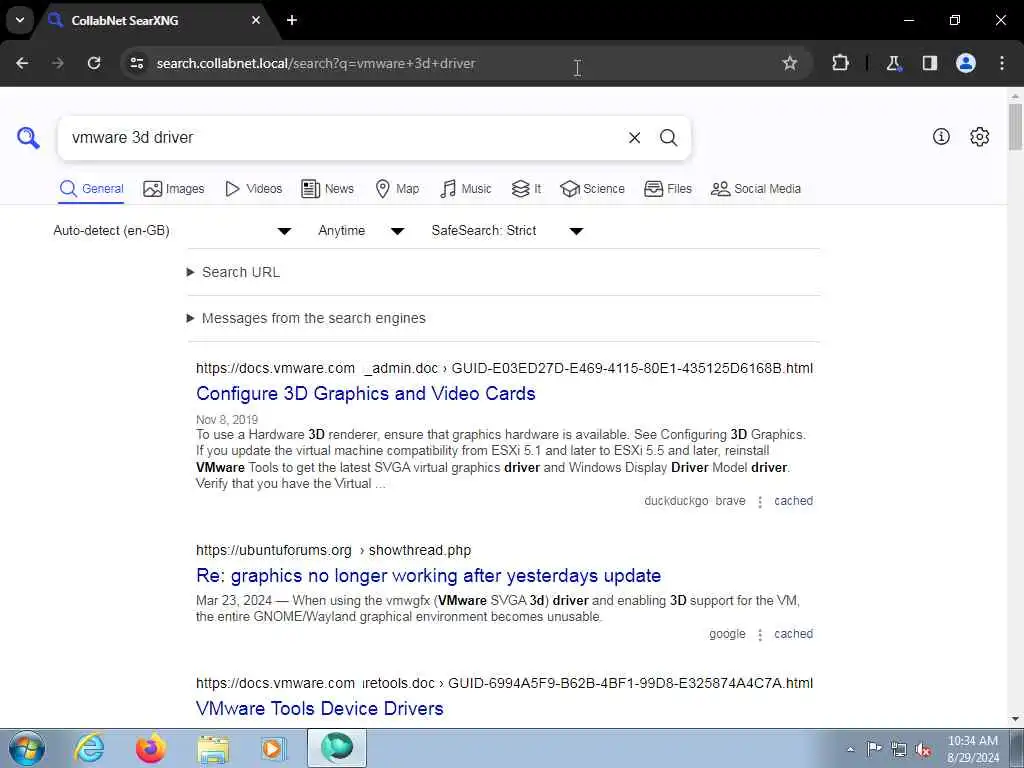Image resolution: width=1024 pixels, height=768 pixels.
Task: Click the docs.vmware.com URL of first result
Action: pyautogui.click(x=504, y=368)
